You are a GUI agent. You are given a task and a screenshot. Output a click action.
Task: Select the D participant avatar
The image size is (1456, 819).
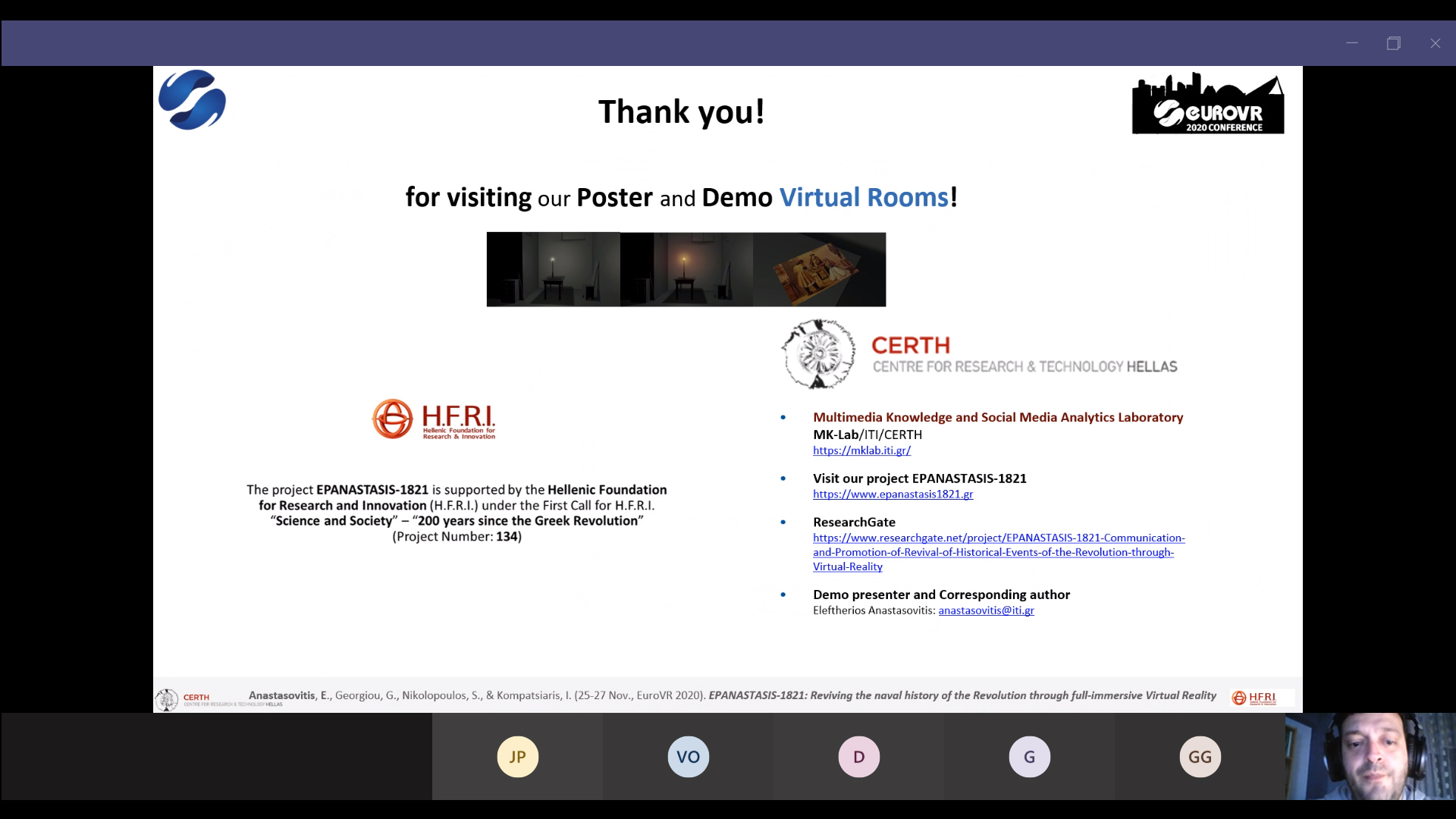click(859, 757)
